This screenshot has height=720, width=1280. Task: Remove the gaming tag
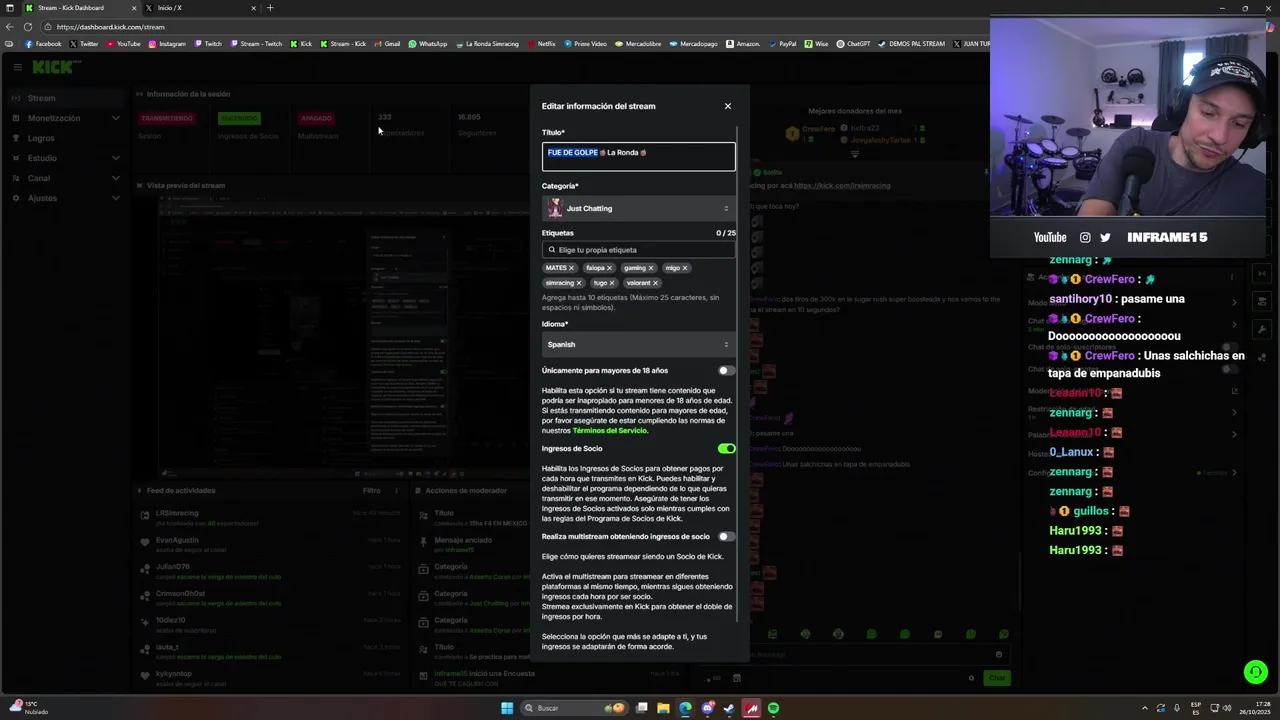pyautogui.click(x=650, y=268)
